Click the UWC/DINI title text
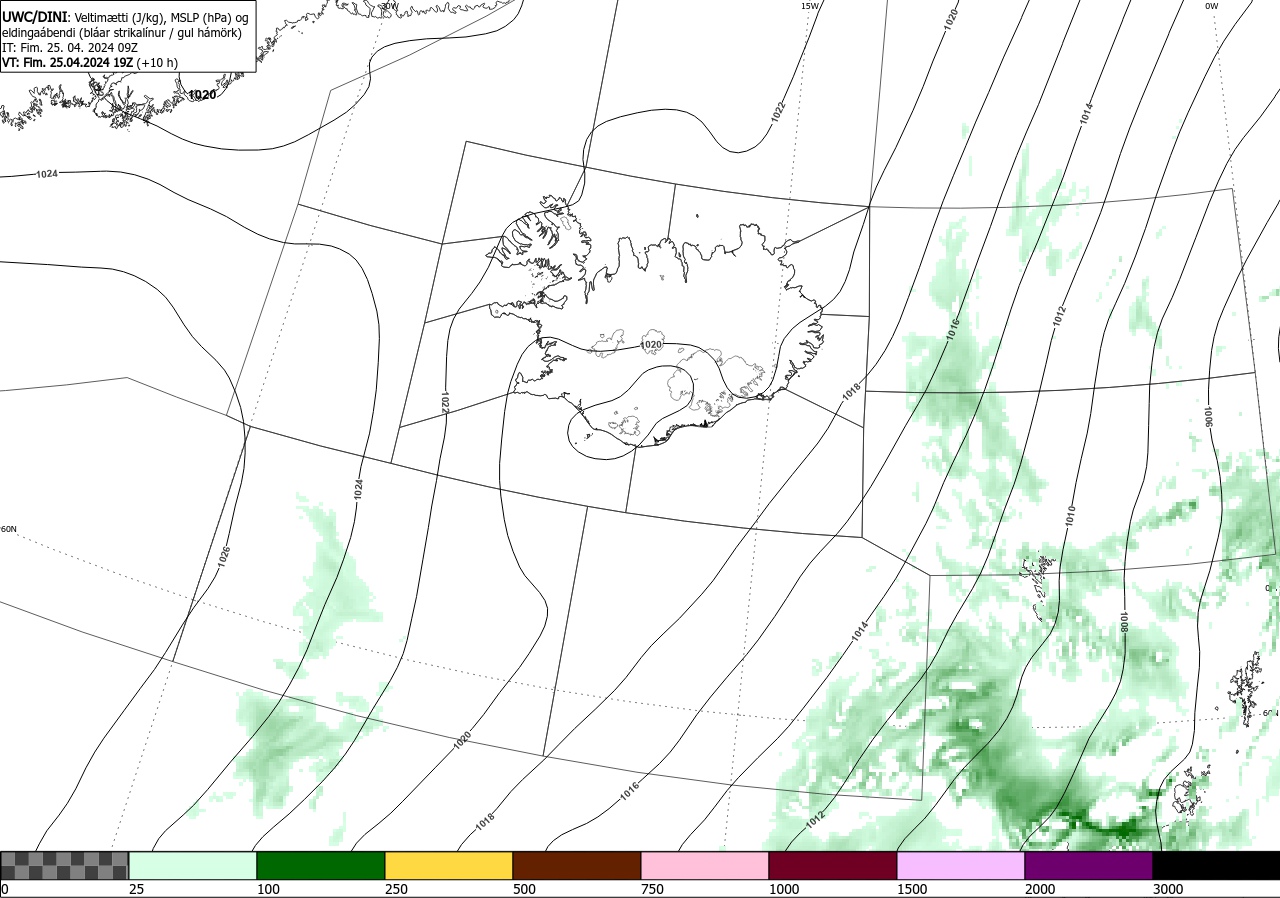 pos(34,18)
